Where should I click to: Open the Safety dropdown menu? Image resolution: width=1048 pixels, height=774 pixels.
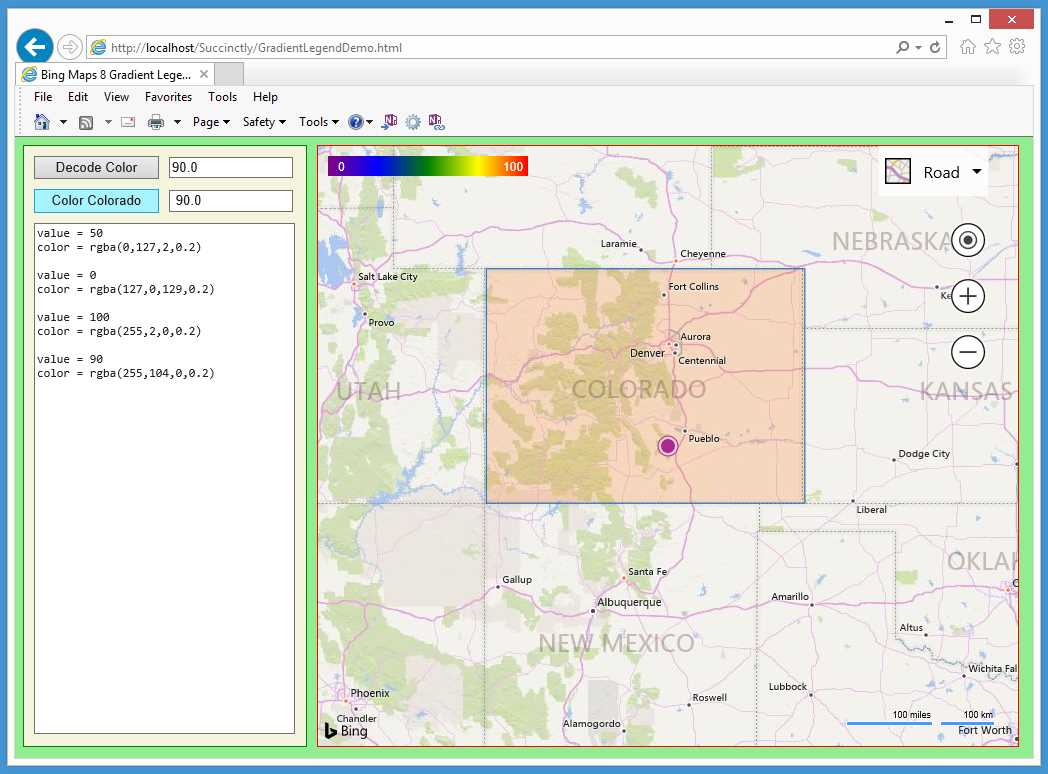(x=264, y=122)
